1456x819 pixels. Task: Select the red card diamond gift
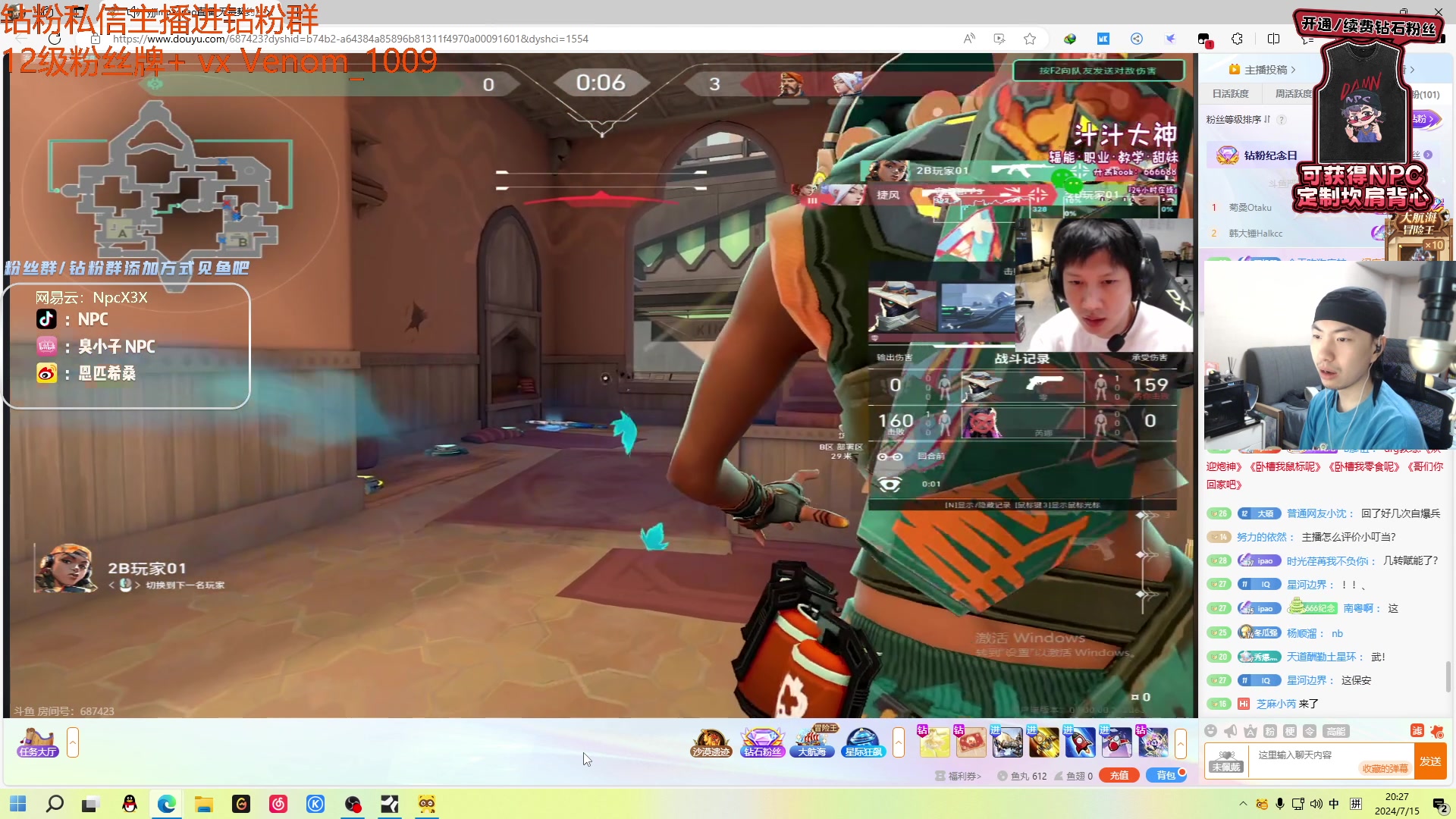(x=970, y=742)
